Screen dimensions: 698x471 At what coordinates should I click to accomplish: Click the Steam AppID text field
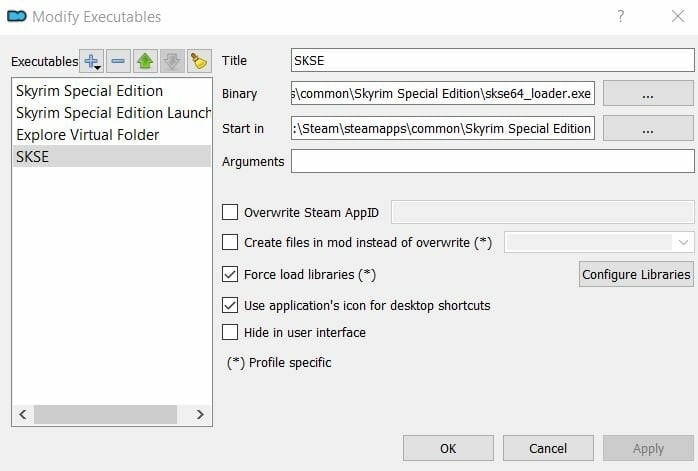click(x=543, y=212)
